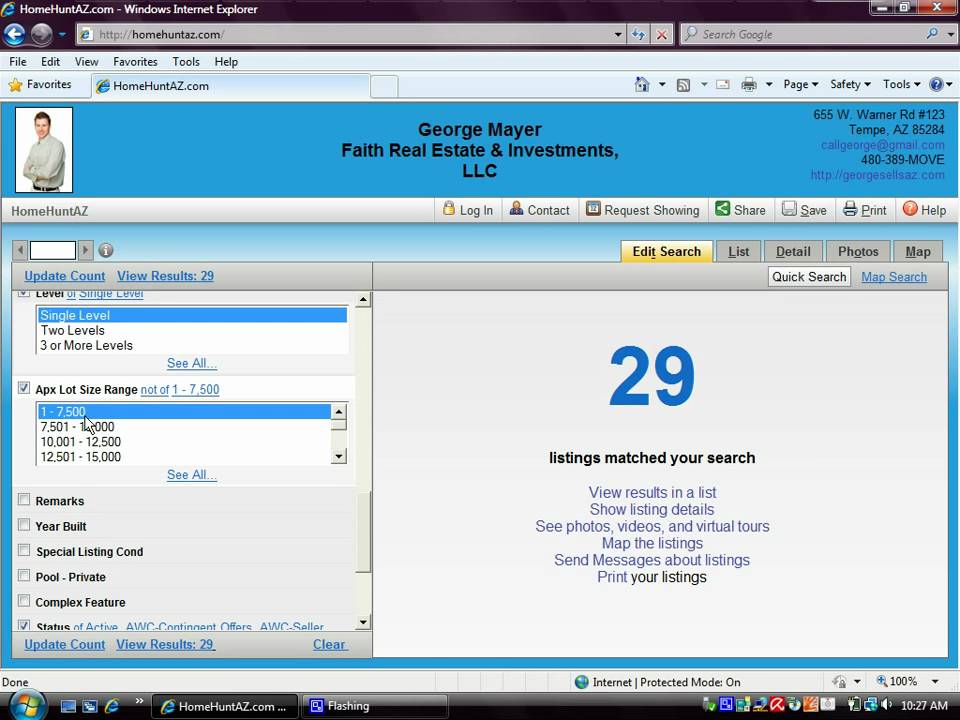The width and height of the screenshot is (960, 720).
Task: Click the Log In padlock button
Action: 468,210
